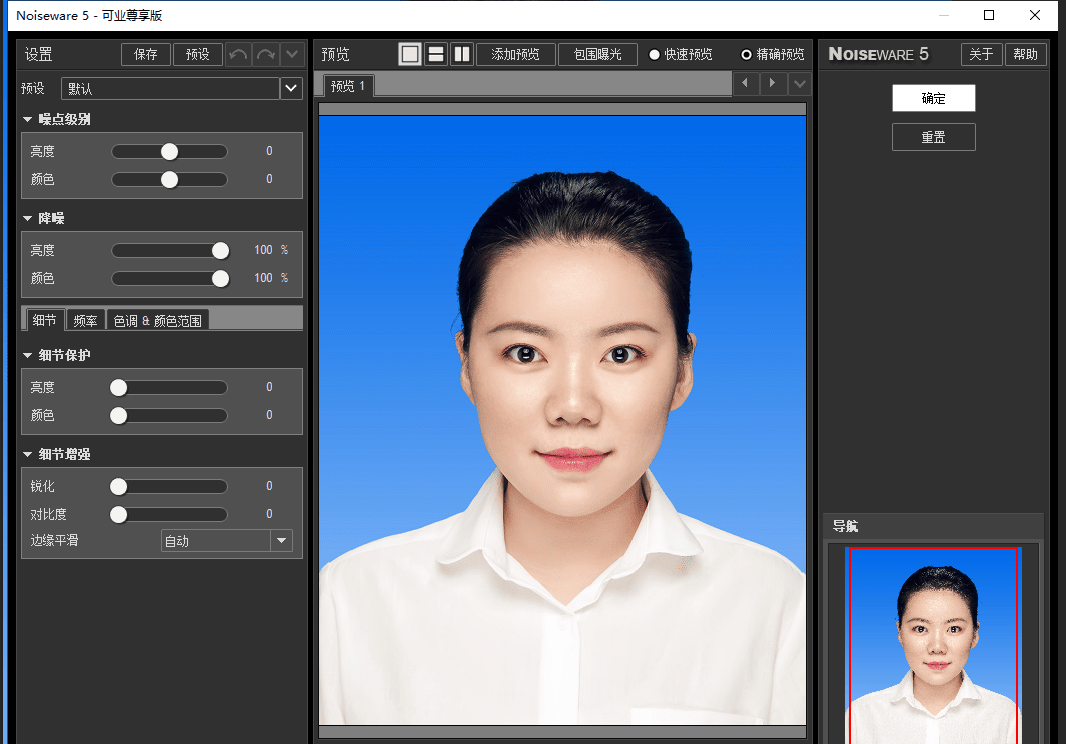Click the 对比度 slider handle
1066x744 pixels.
tap(118, 515)
